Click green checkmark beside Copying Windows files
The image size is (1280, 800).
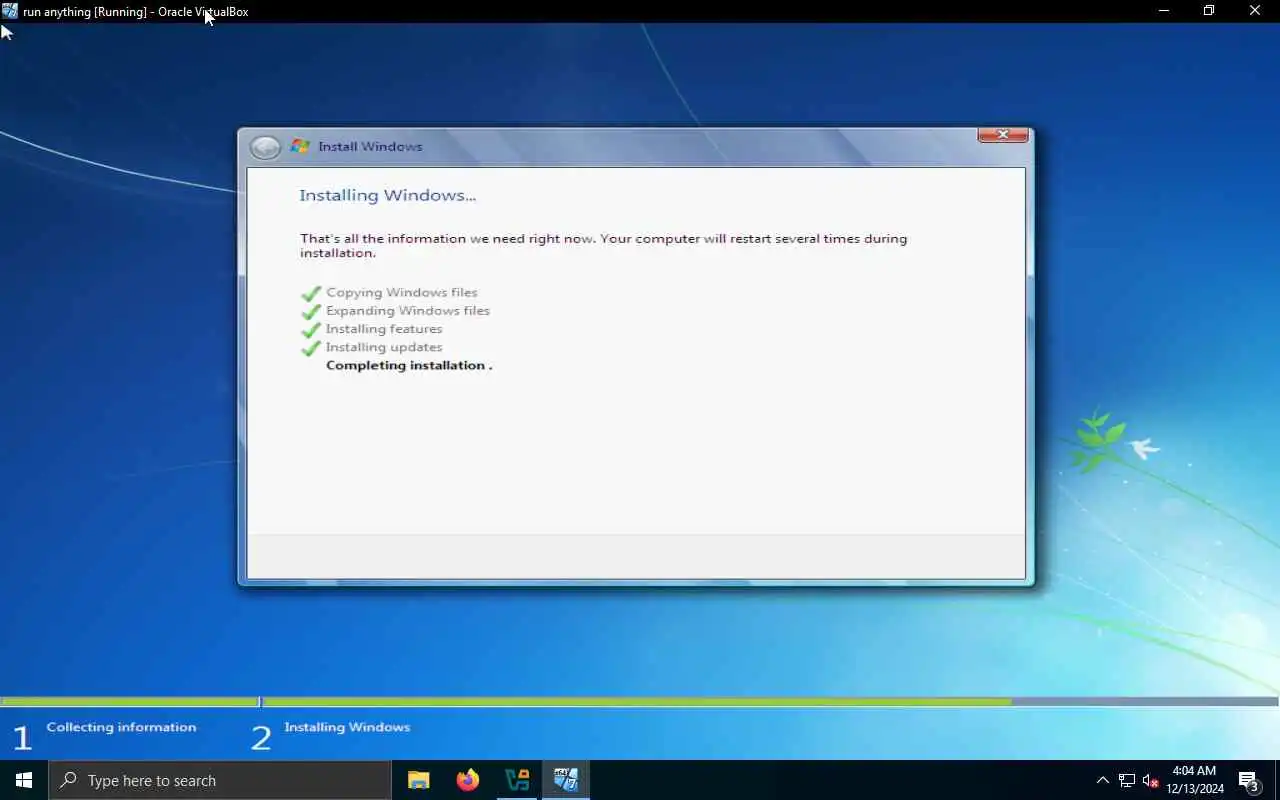pyautogui.click(x=311, y=293)
